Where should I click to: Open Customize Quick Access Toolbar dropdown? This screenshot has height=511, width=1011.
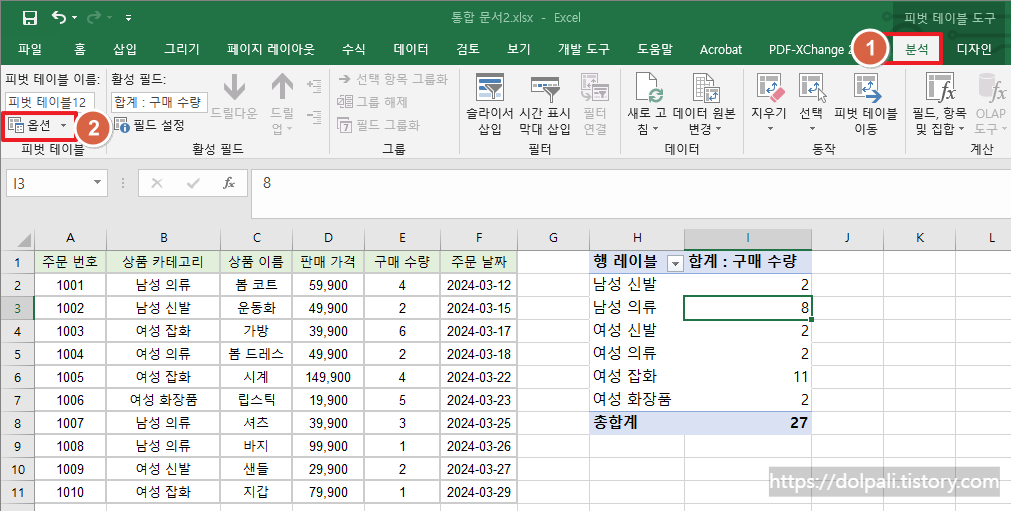click(129, 18)
